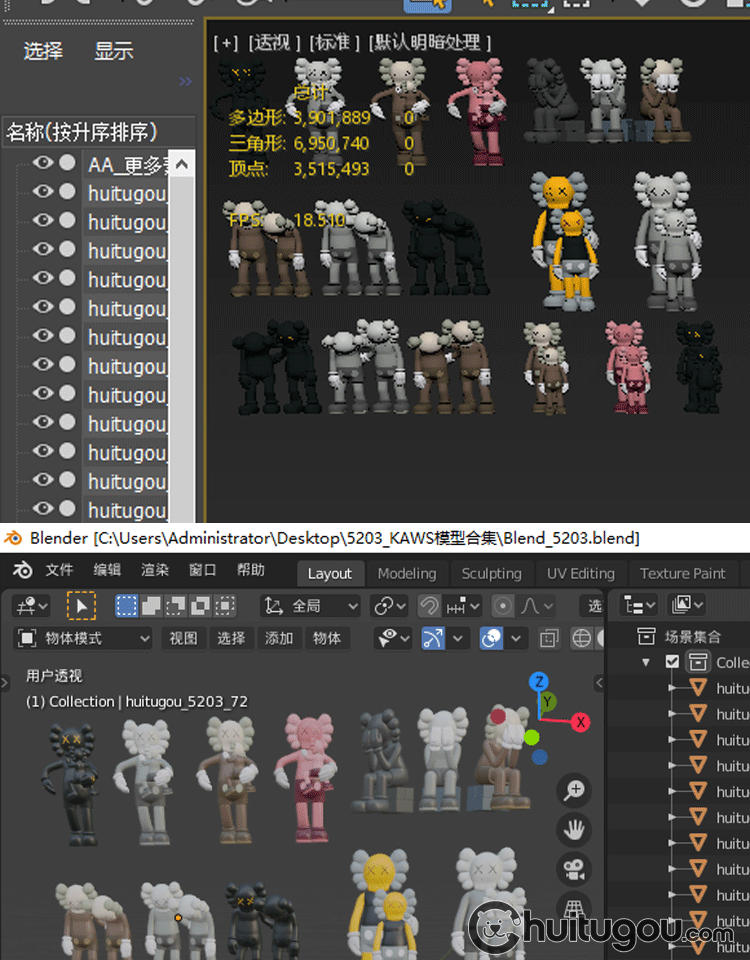Viewport: 750px width, 960px height.
Task: Toggle camera view with camera icon
Action: click(575, 868)
